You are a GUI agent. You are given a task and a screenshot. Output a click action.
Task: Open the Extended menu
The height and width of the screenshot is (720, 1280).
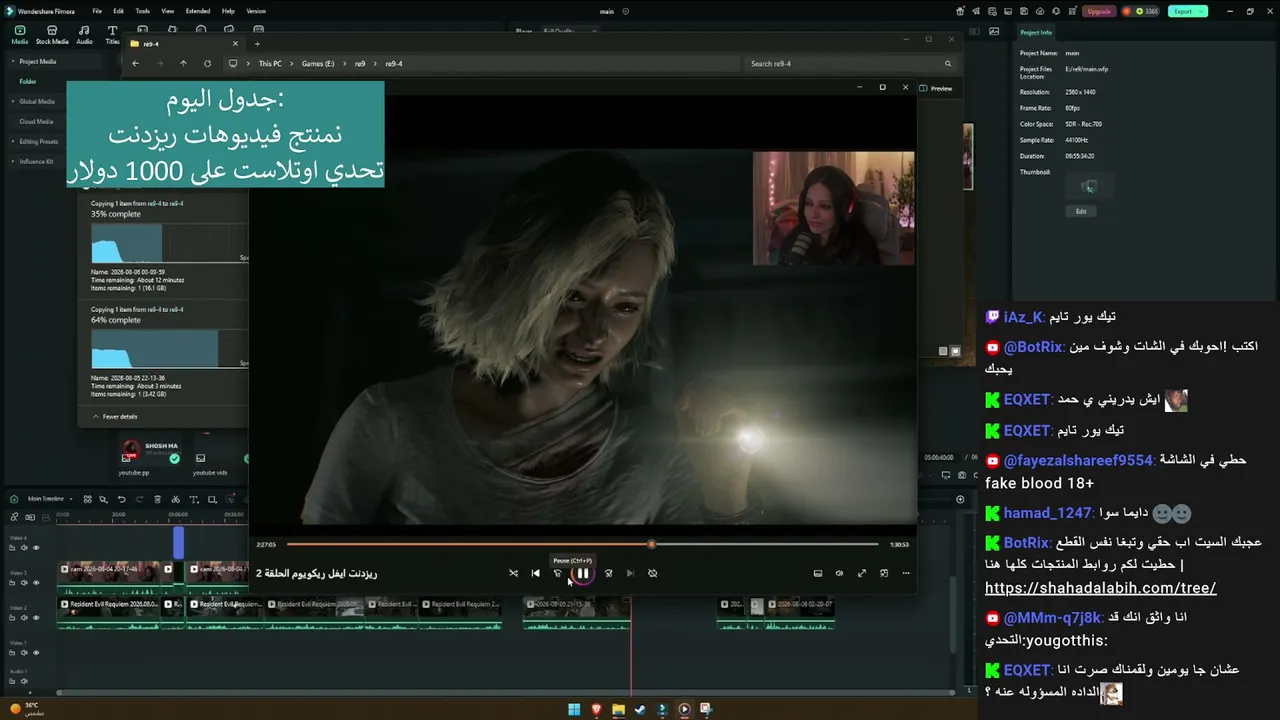(x=198, y=11)
